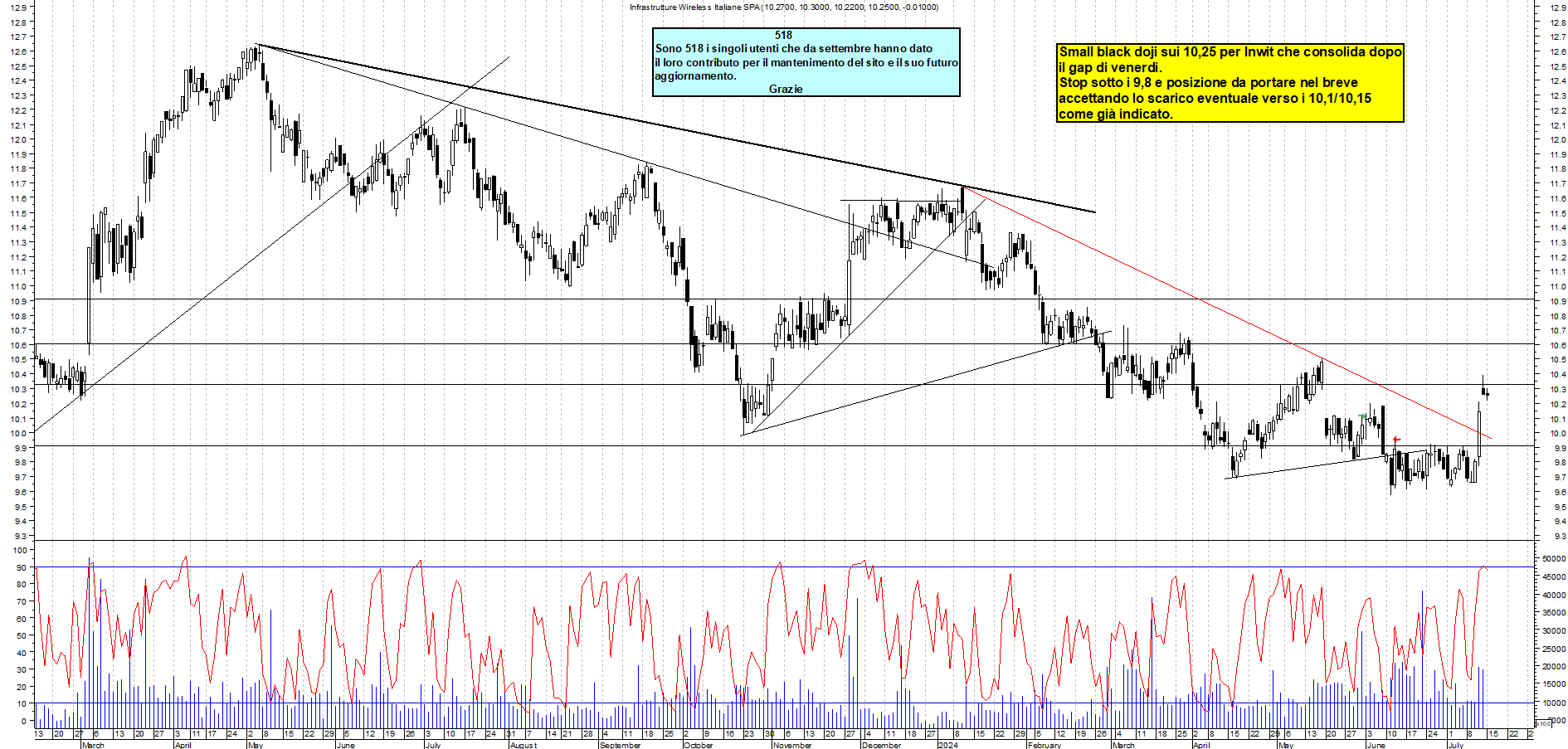Click the '40000' volume scale label
This screenshot has width=1568, height=749.
1554,595
